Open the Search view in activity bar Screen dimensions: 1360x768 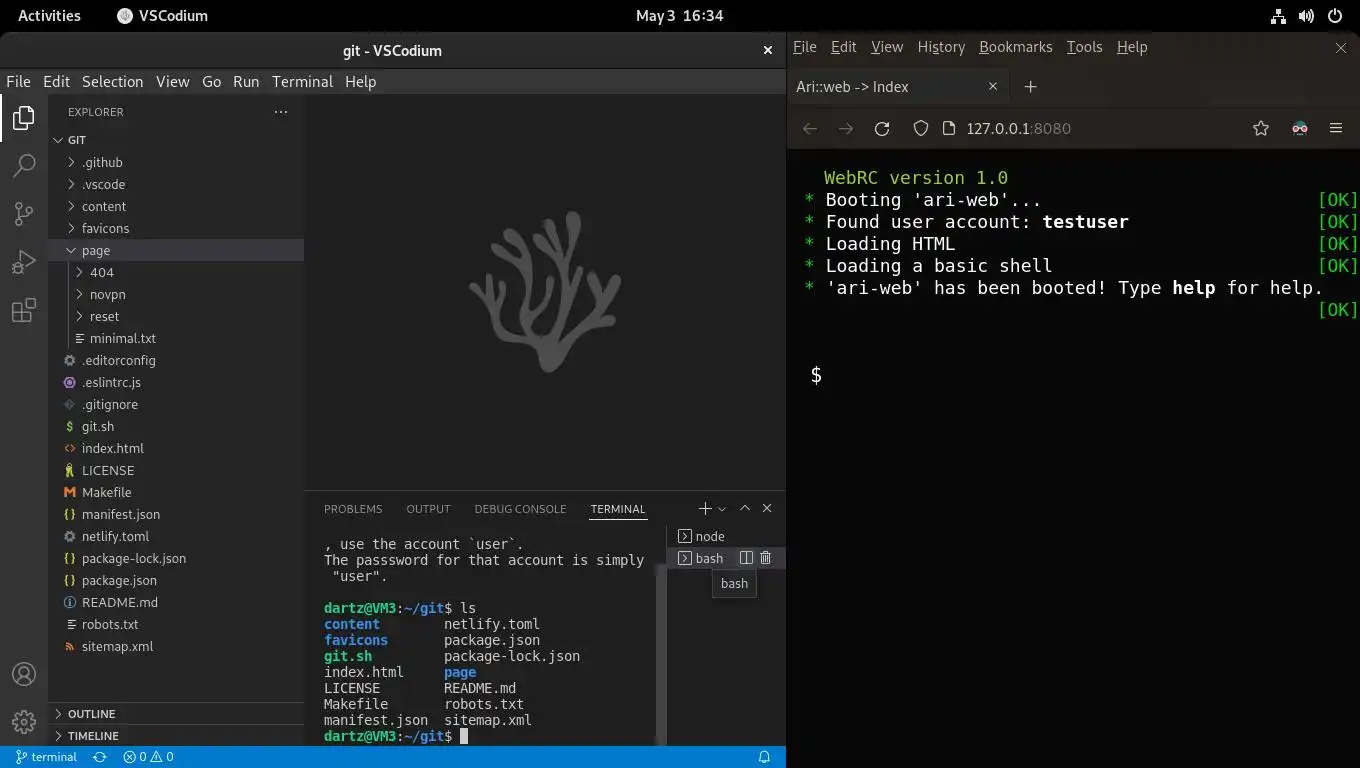point(24,165)
